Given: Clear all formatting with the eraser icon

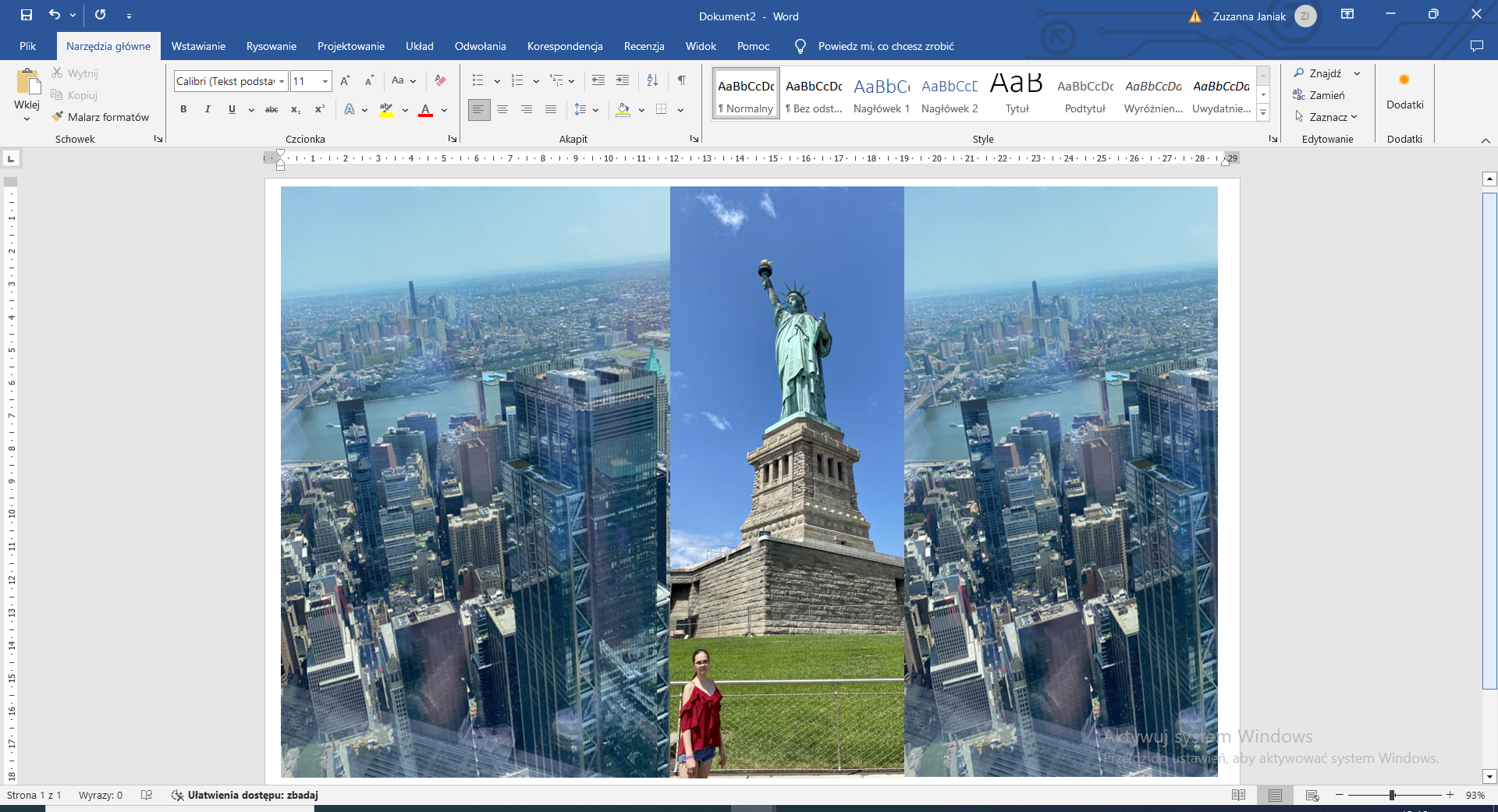Looking at the screenshot, I should click(441, 81).
